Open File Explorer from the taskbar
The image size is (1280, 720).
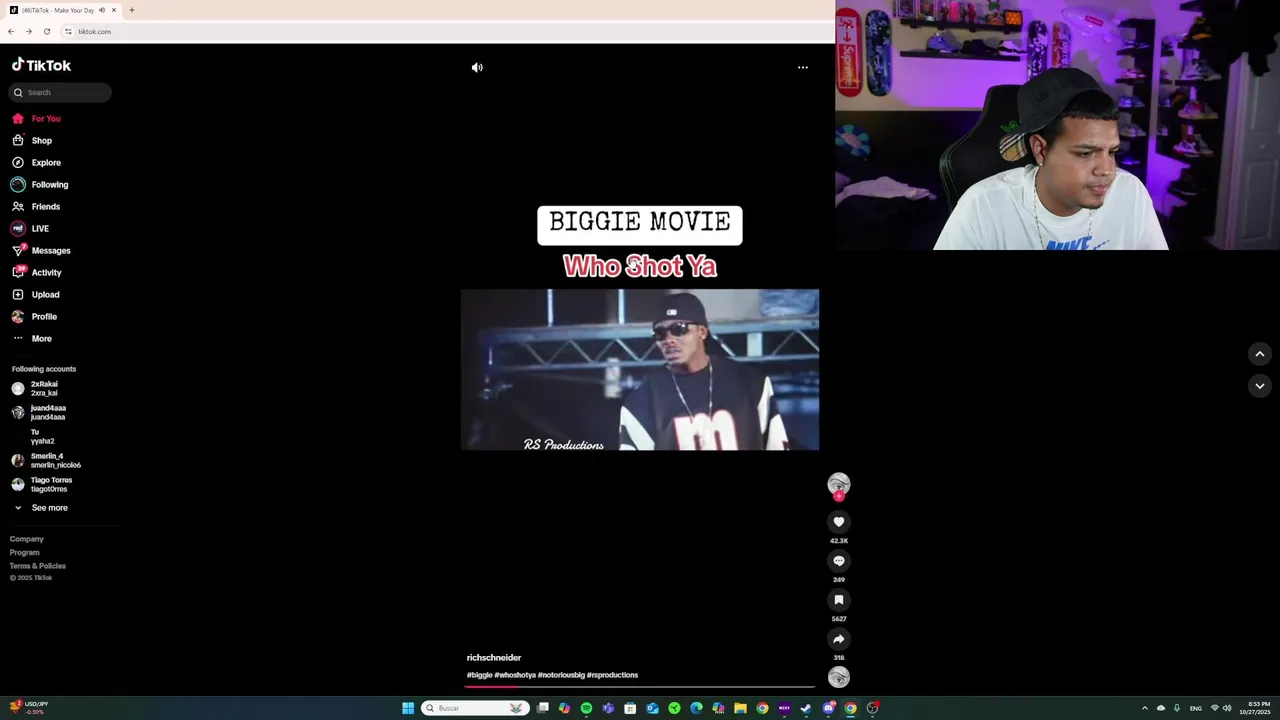(740, 708)
